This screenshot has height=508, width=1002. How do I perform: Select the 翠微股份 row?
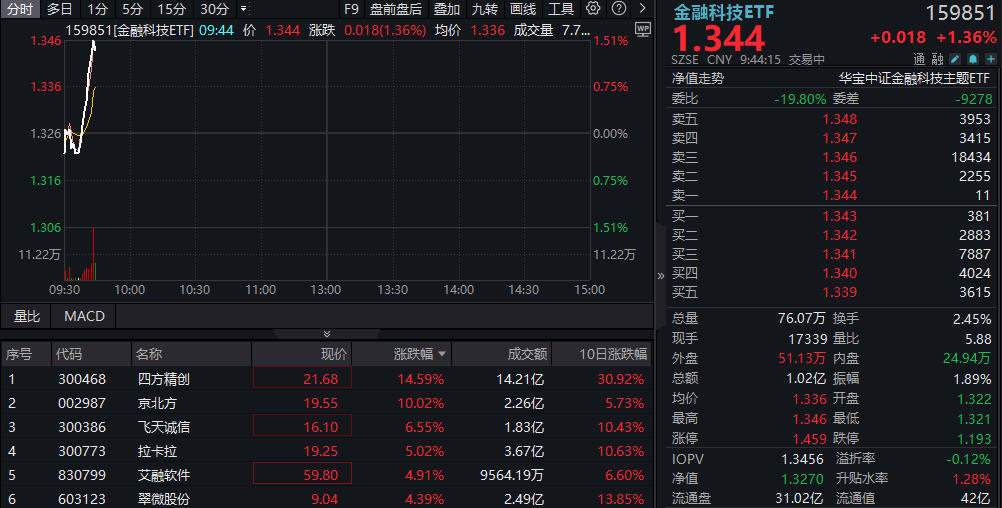click(327, 498)
